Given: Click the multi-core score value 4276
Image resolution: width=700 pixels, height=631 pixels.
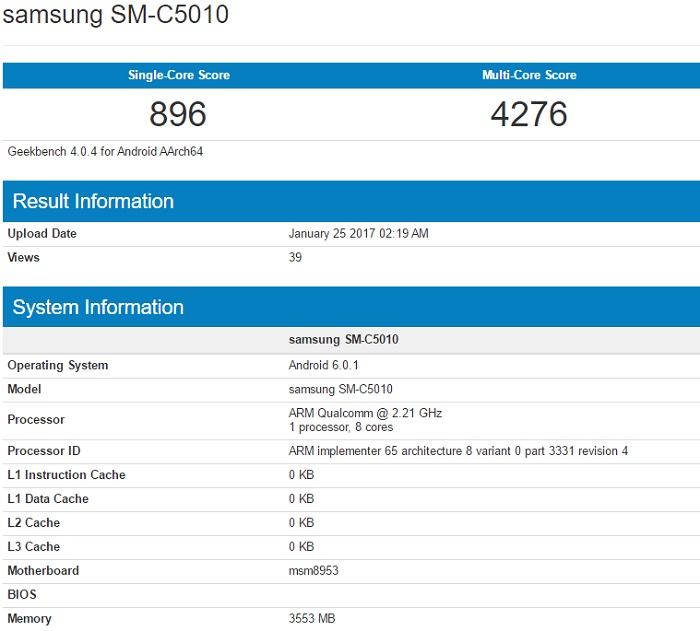Looking at the screenshot, I should click(x=529, y=114).
